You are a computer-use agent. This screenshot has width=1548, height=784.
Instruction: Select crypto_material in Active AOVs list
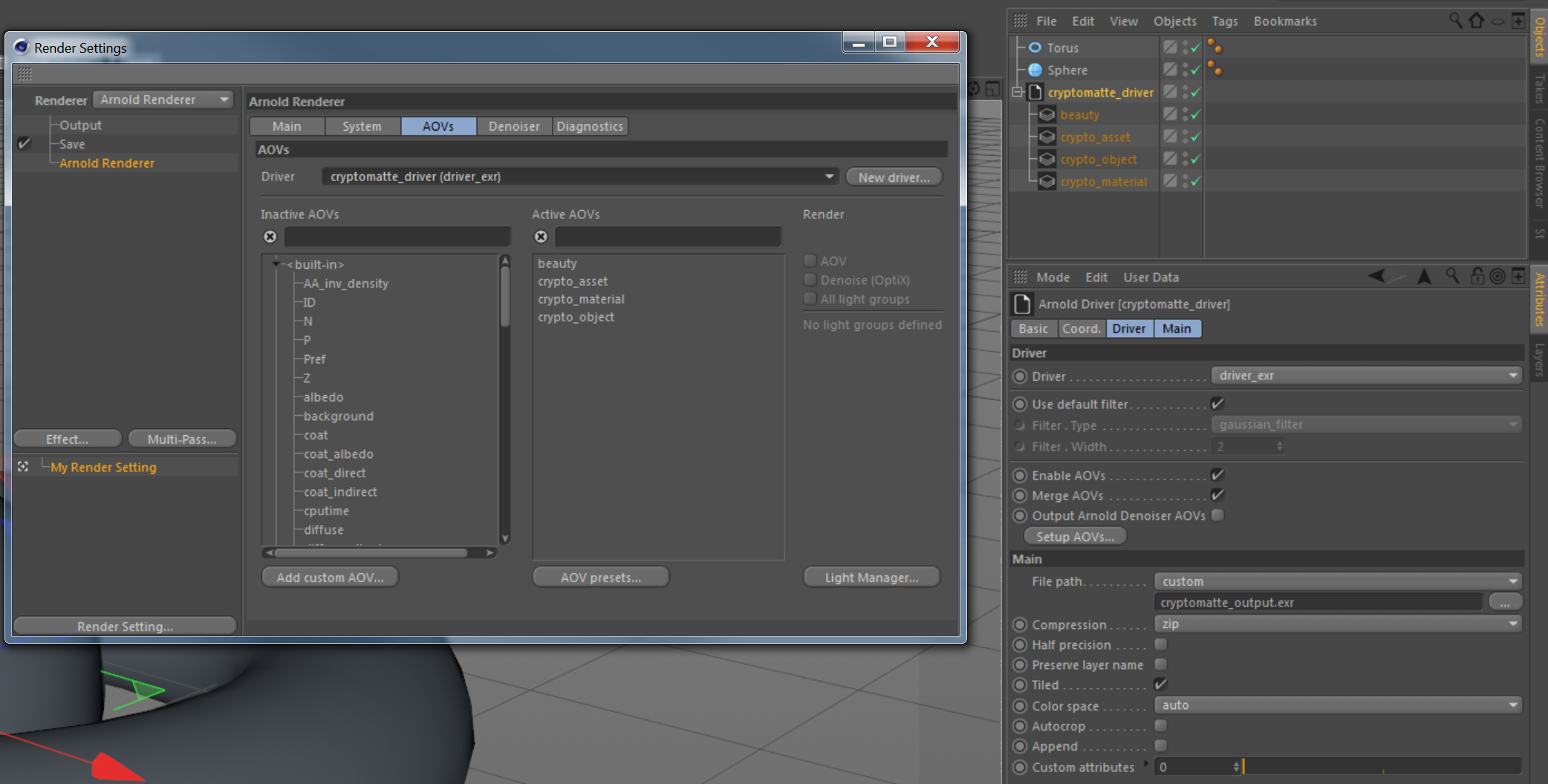click(582, 299)
